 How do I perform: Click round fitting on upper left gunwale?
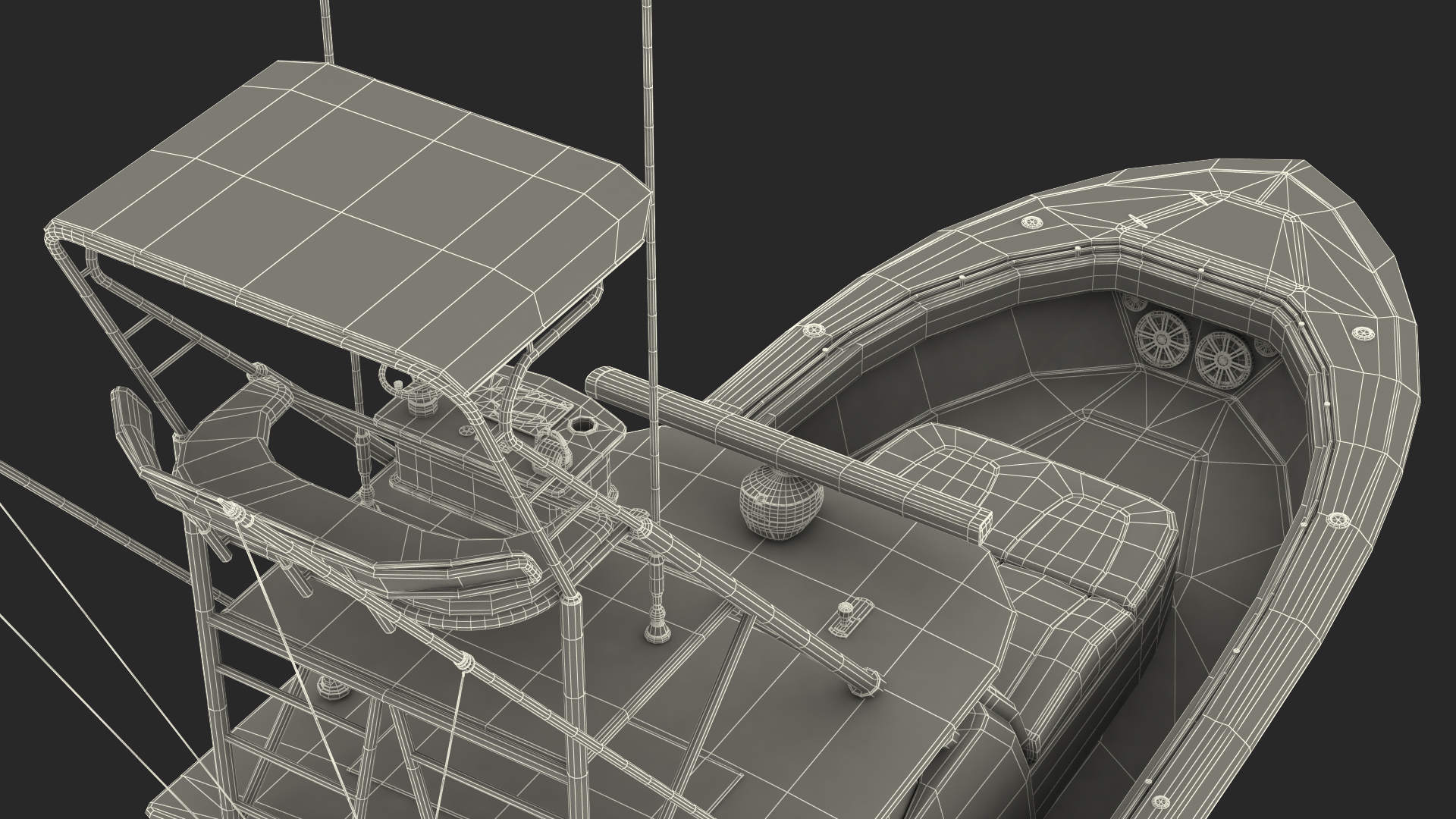pyautogui.click(x=1031, y=223)
